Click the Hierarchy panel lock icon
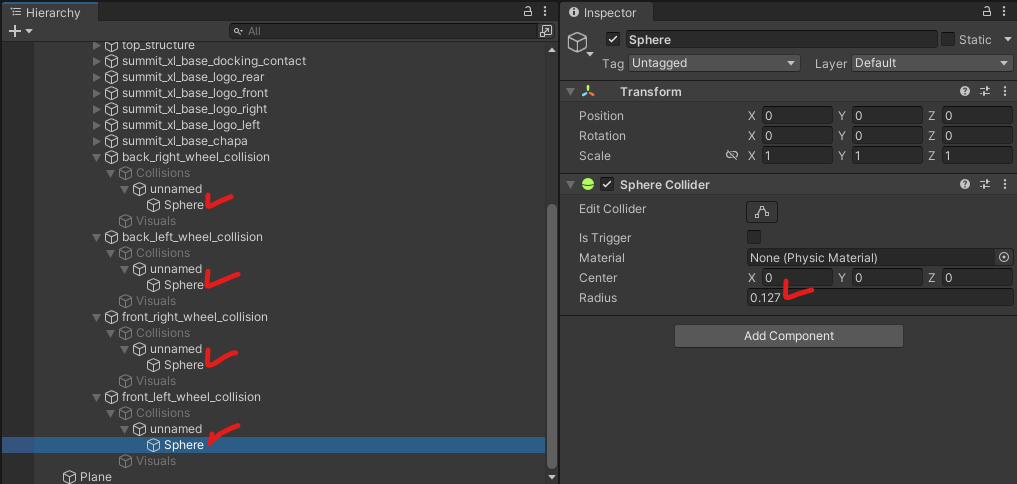 [528, 11]
